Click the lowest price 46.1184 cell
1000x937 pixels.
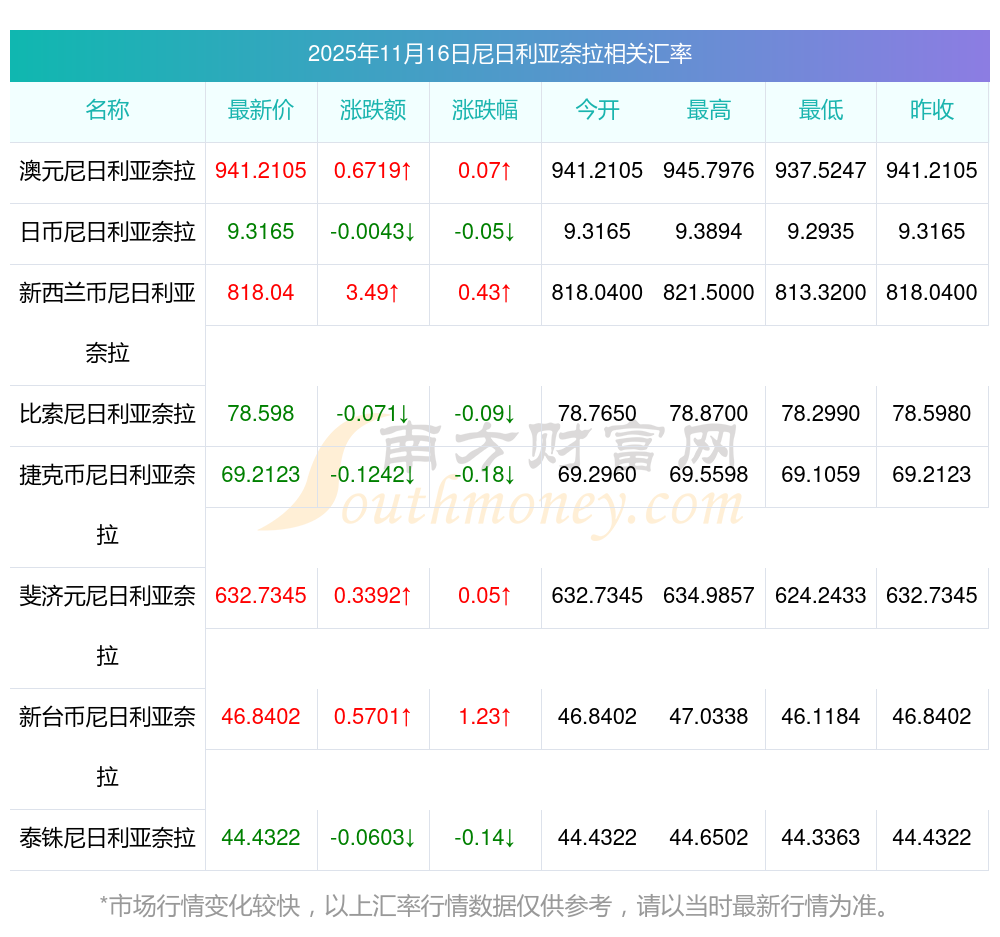[821, 717]
